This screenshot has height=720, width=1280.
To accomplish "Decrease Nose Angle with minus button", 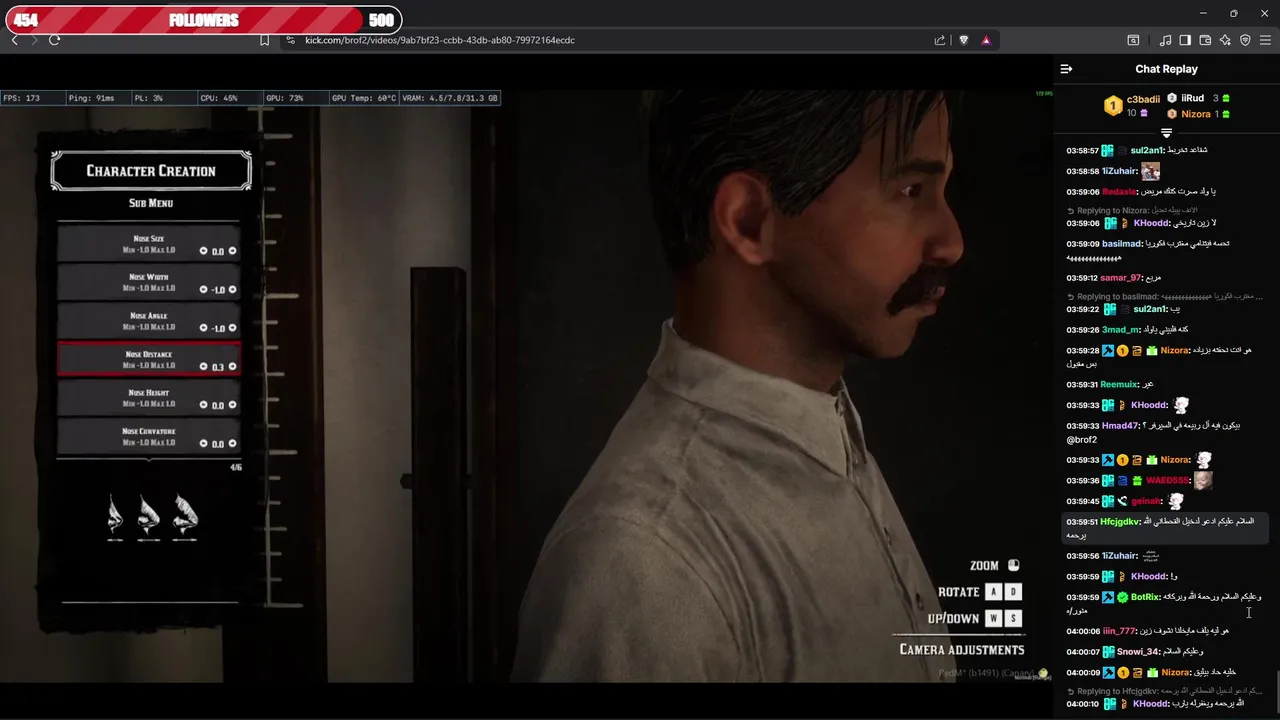I will pyautogui.click(x=204, y=328).
